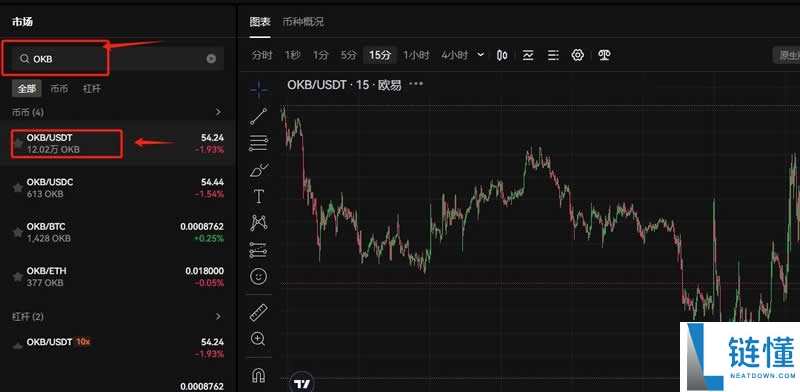Open the chart title three-dot menu
This screenshot has width=800, height=392.
(x=416, y=84)
